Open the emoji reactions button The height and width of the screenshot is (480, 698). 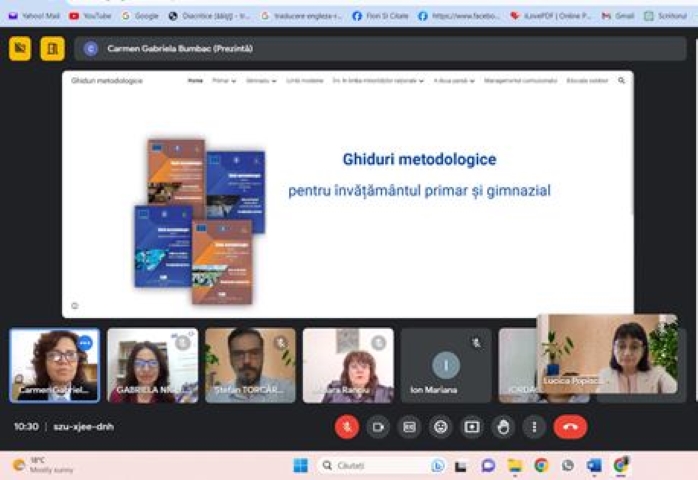(440, 427)
